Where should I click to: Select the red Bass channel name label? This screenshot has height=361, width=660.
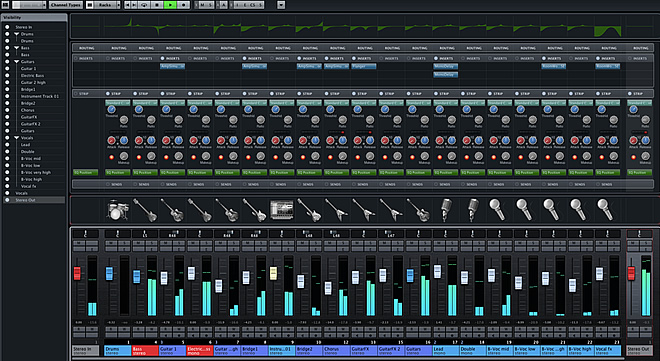tap(145, 350)
